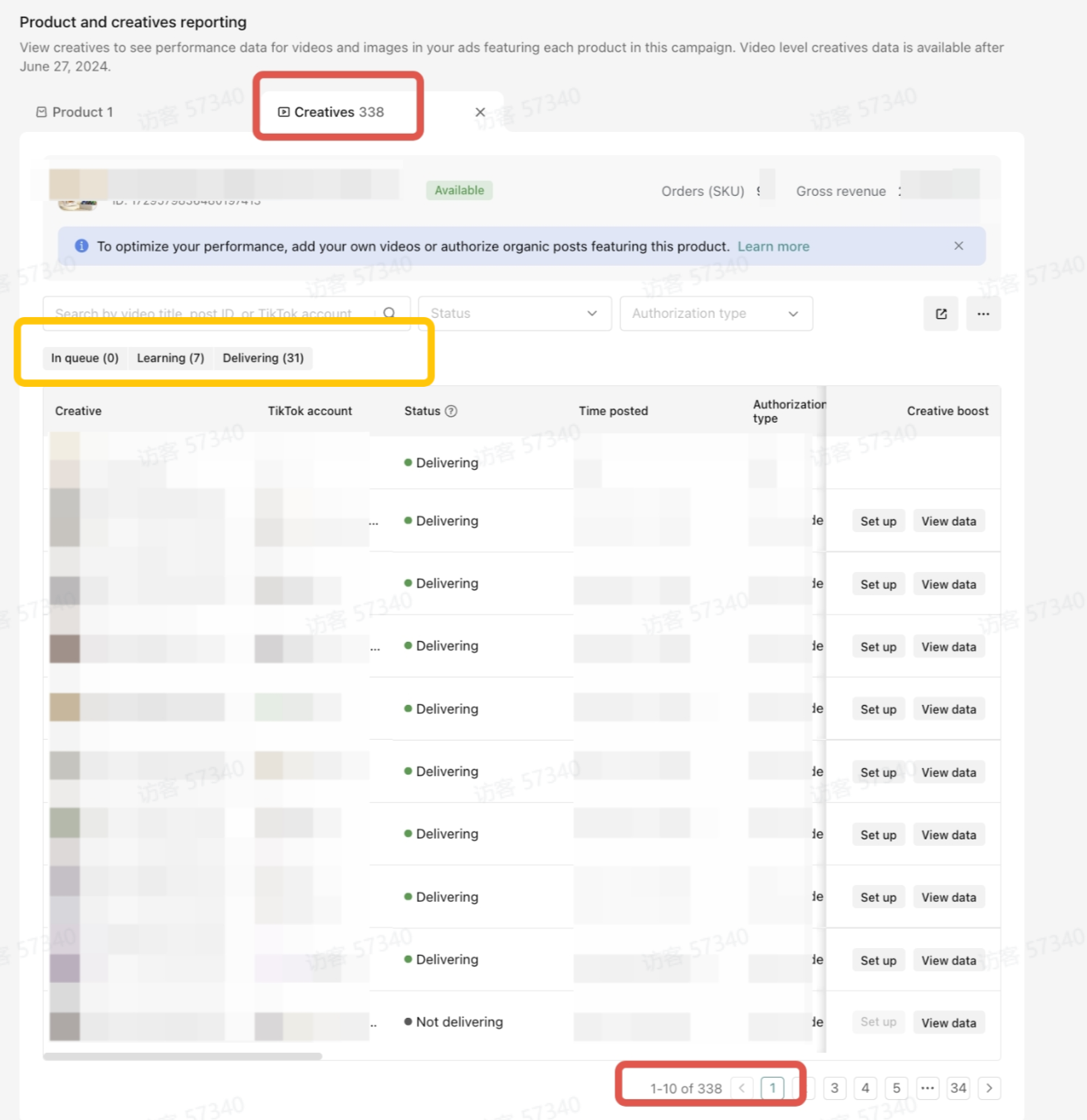Click the Time posted column header
Viewport: 1087px width, 1120px height.
614,411
